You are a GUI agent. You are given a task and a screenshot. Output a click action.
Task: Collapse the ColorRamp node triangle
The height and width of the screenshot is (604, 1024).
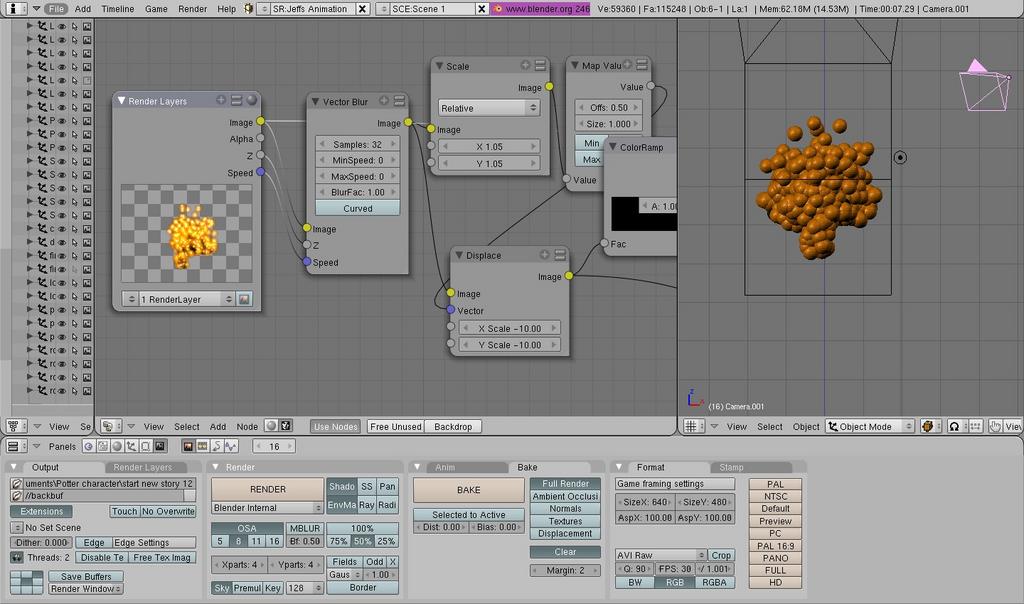[613, 147]
